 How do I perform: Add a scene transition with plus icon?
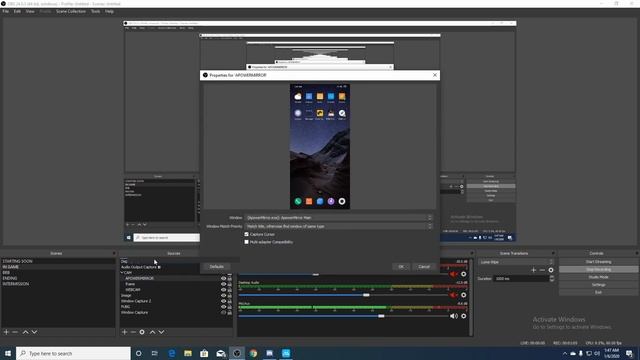[533, 270]
